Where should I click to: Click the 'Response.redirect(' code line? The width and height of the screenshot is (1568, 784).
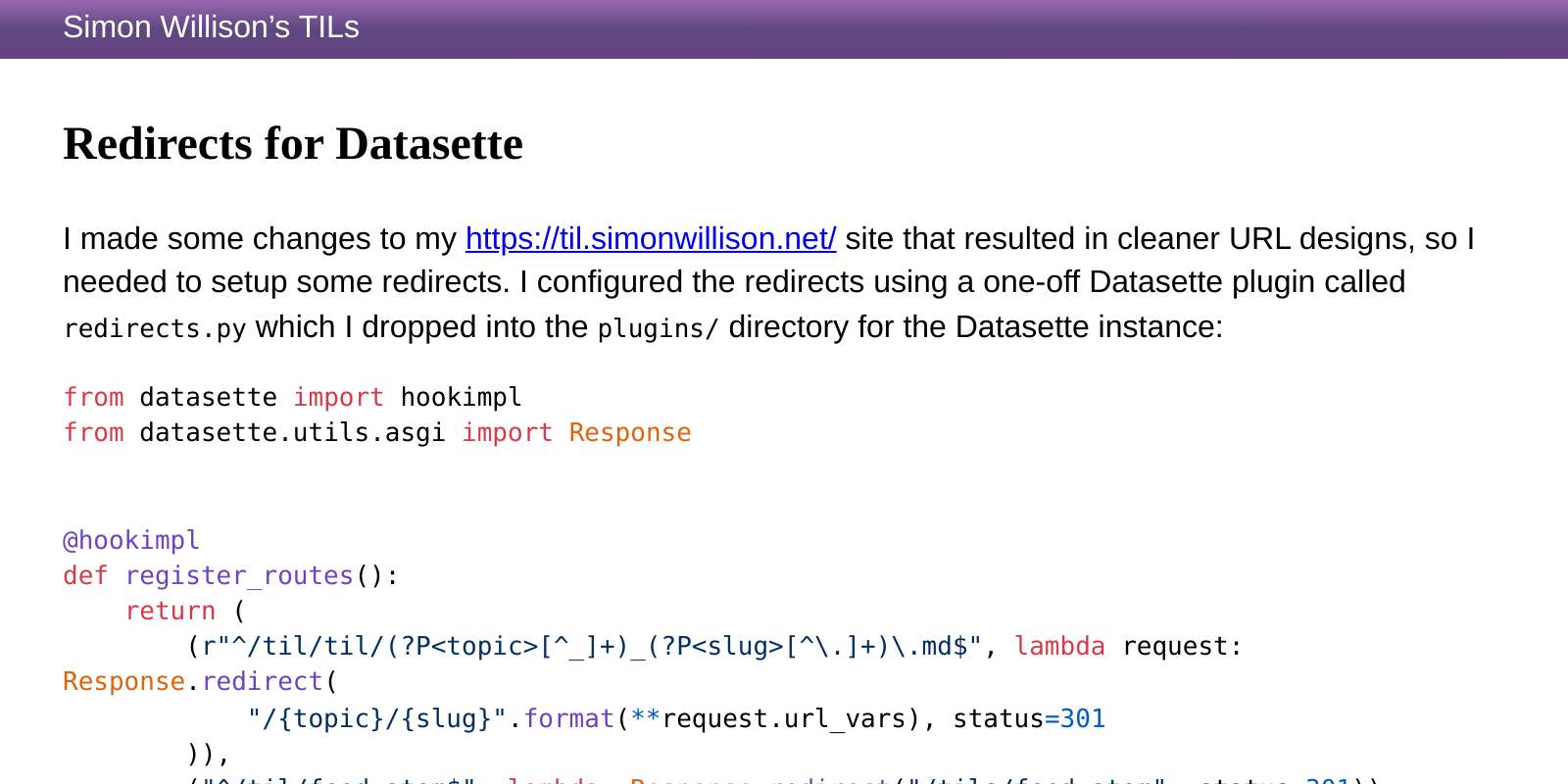click(200, 681)
